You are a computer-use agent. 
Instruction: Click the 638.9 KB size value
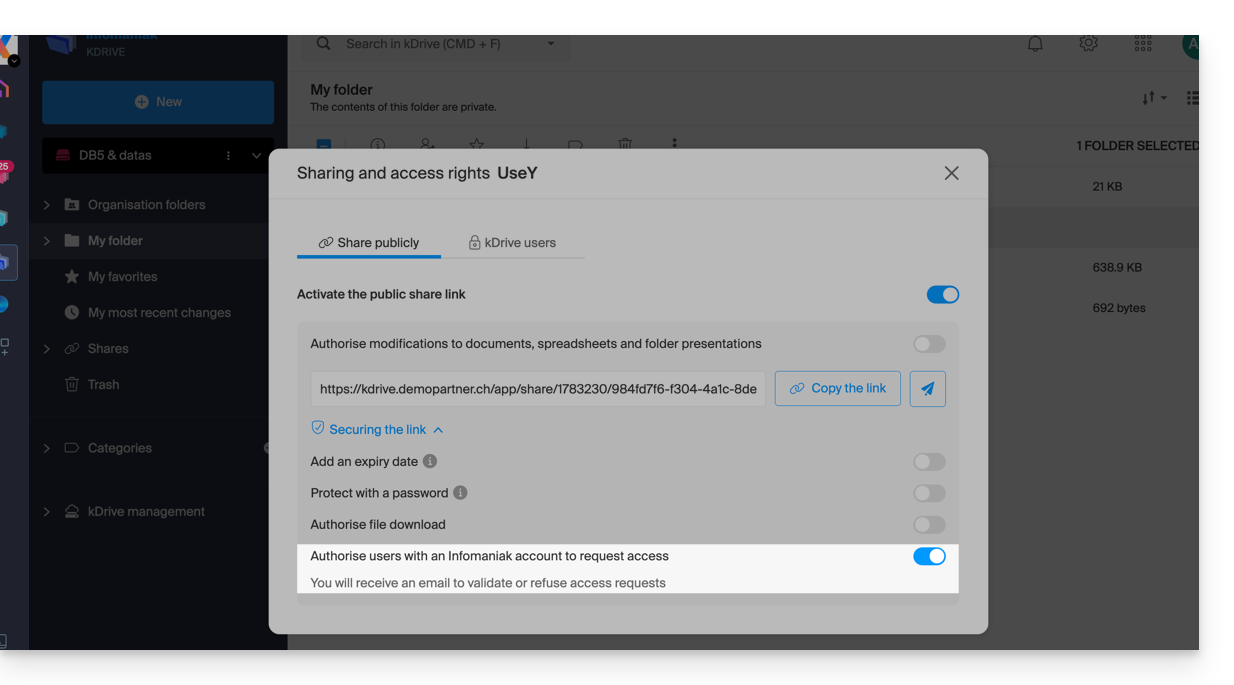tap(1117, 268)
